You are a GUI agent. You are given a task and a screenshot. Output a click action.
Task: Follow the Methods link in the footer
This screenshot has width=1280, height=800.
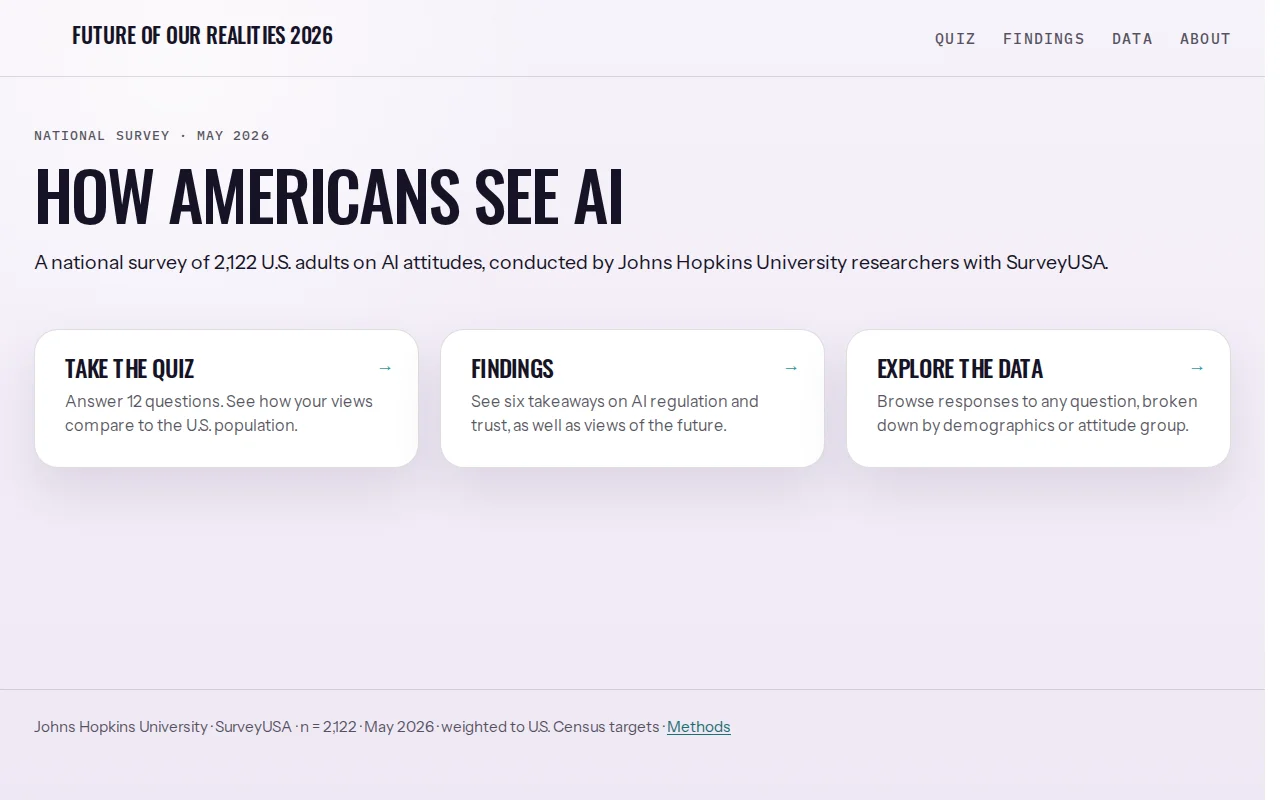coord(699,727)
